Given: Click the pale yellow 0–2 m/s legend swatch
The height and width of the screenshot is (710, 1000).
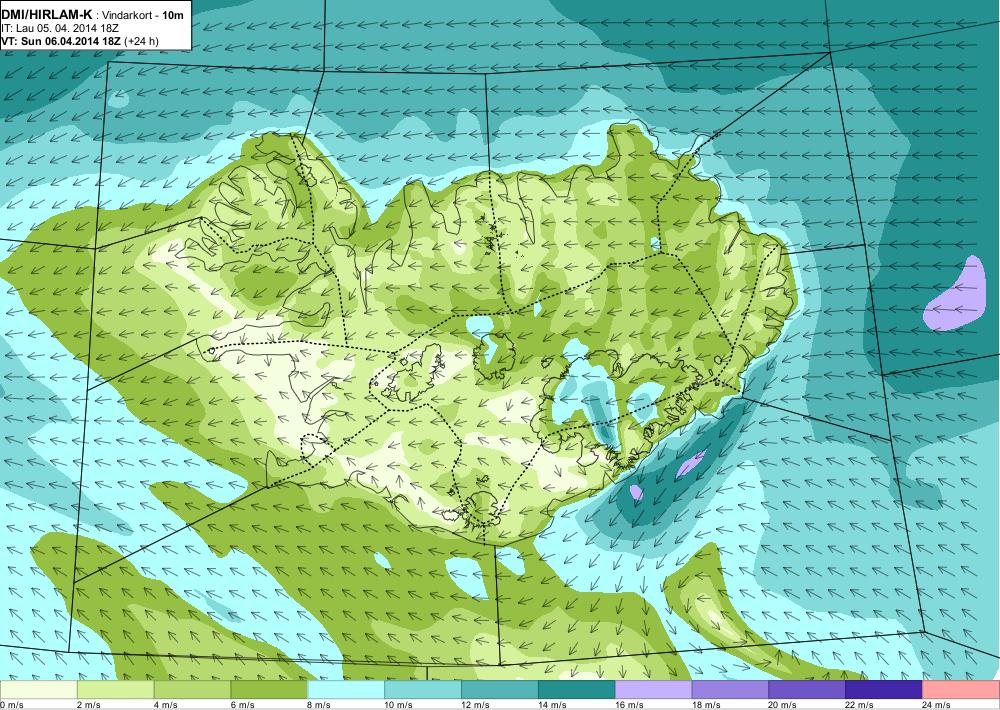Looking at the screenshot, I should pos(38,690).
